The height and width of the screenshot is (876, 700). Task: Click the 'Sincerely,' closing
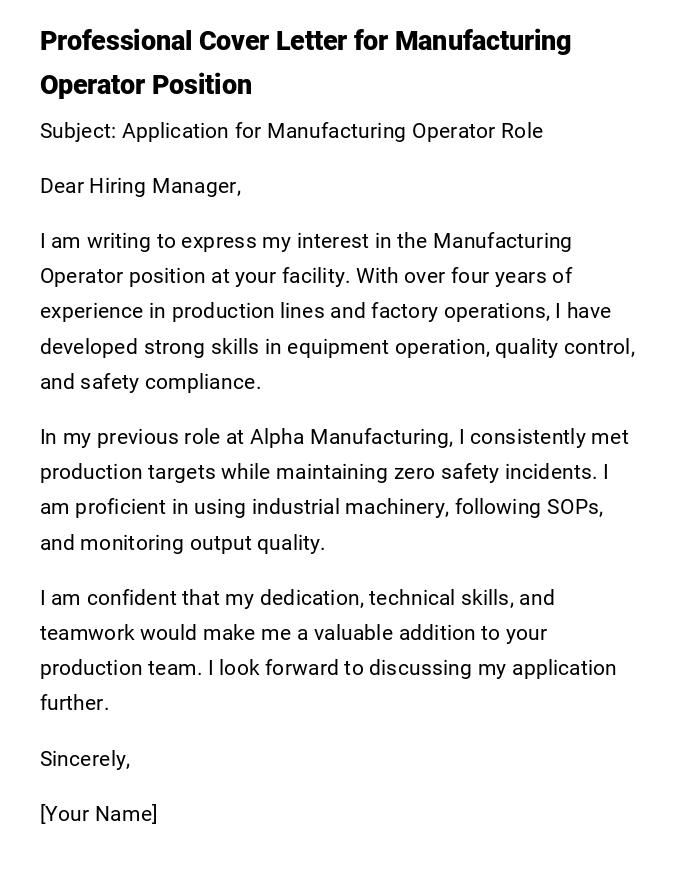coord(85,759)
